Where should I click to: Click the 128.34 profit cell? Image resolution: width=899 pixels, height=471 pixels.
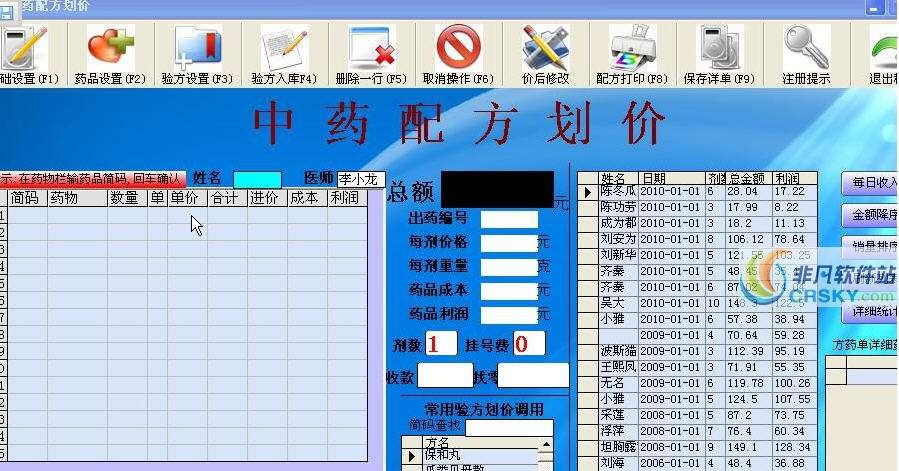tap(795, 447)
